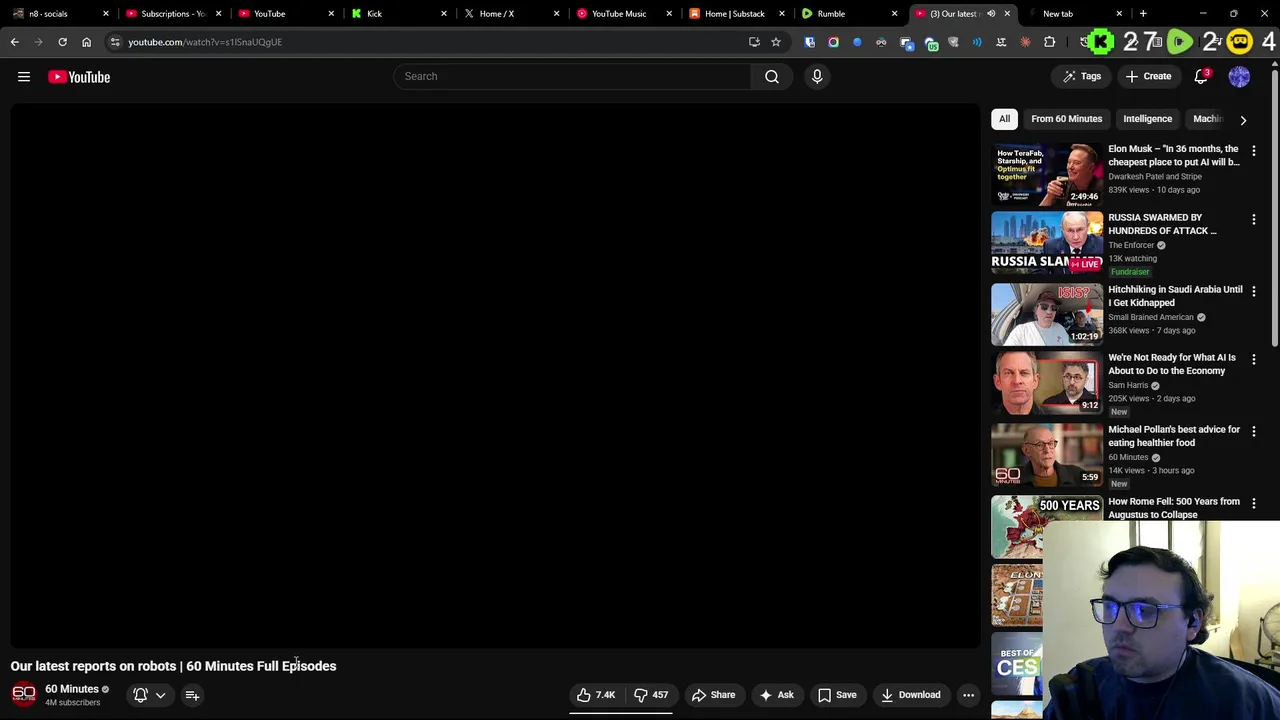Switch to the Home Substack tab

736,14
